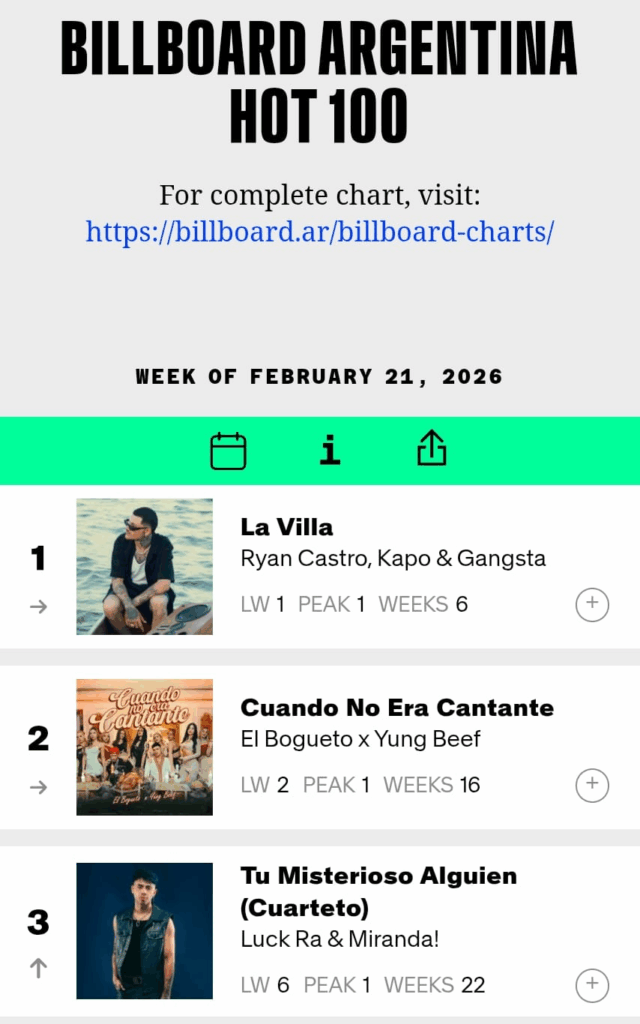The height and width of the screenshot is (1024, 640).
Task: Open the billboard.ar charts link
Action: coord(320,232)
